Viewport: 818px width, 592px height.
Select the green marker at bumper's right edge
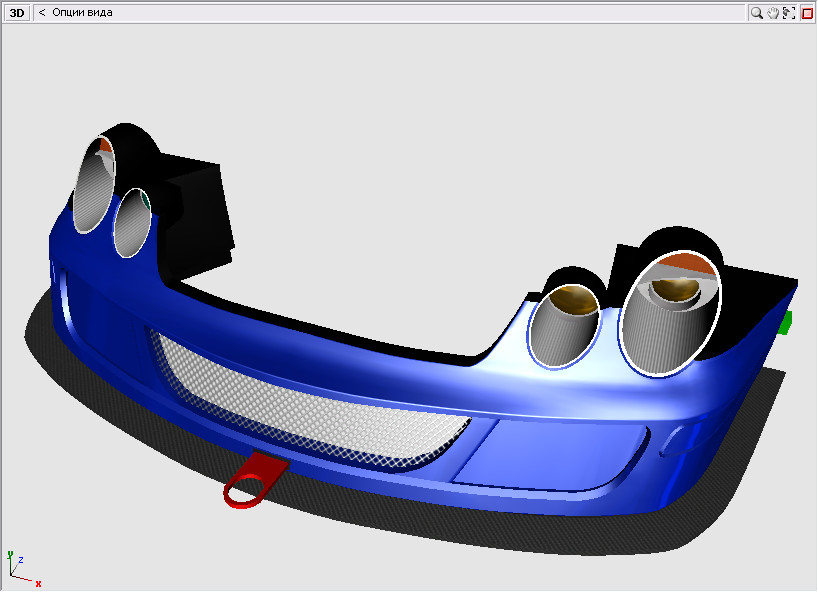786,322
